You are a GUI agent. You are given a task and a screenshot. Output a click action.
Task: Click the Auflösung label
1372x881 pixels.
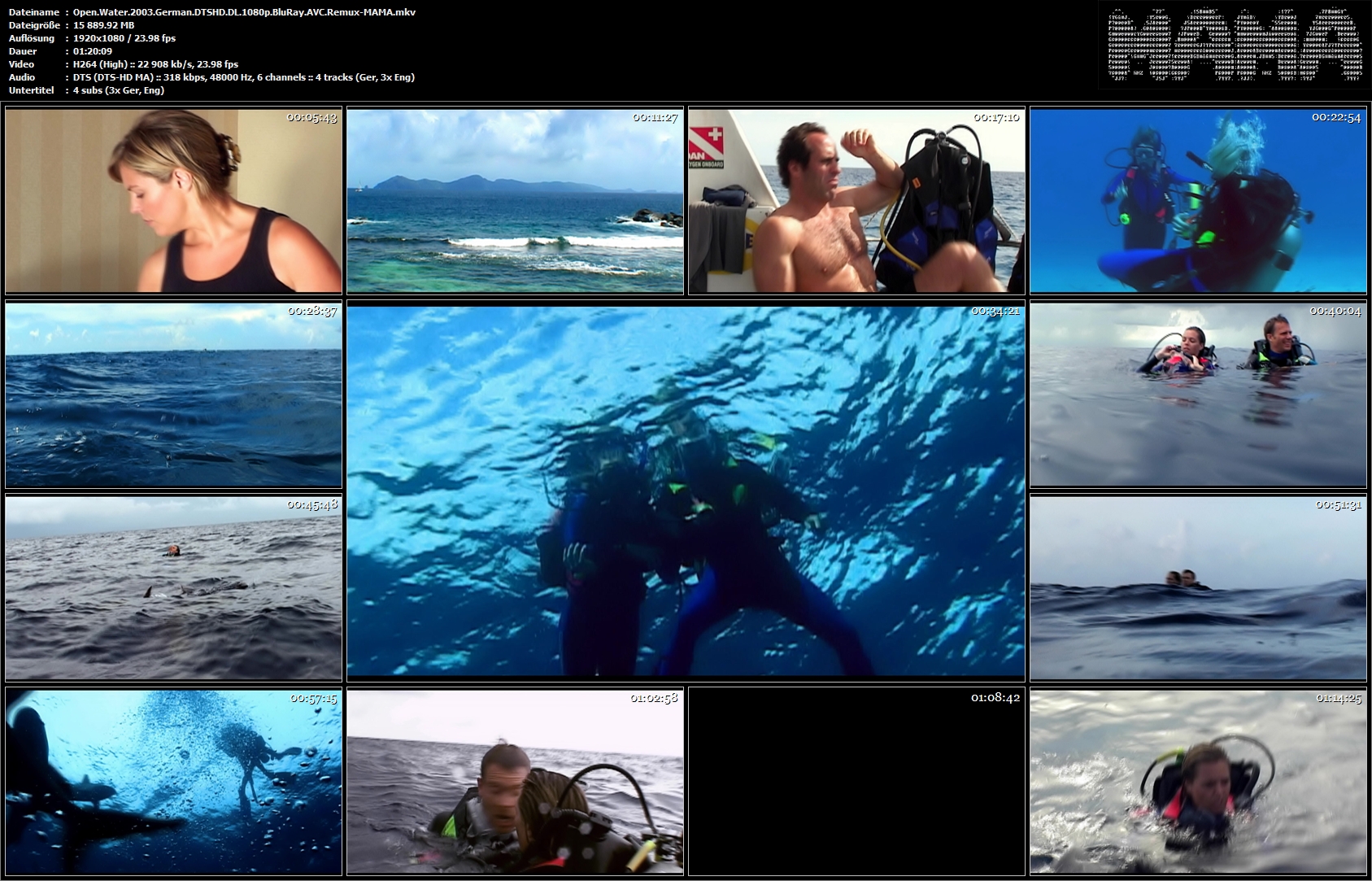[32, 38]
